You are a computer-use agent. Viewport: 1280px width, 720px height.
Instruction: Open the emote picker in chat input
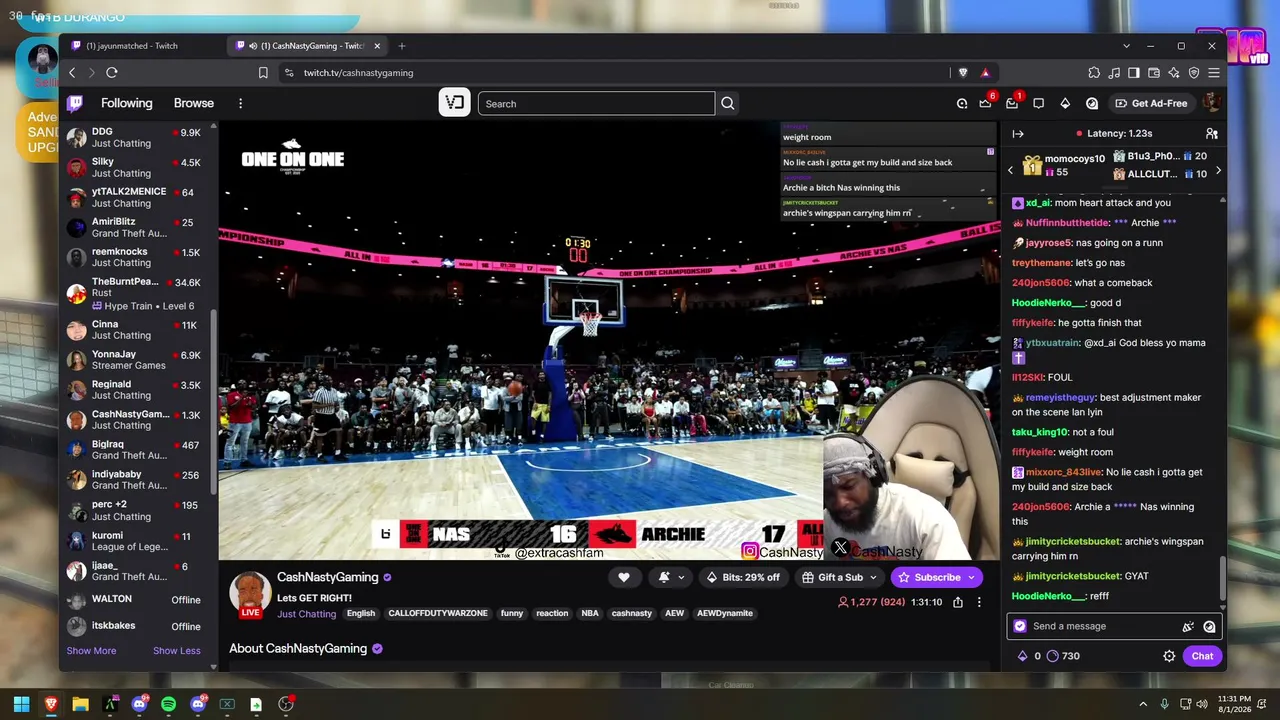[x=1209, y=626]
